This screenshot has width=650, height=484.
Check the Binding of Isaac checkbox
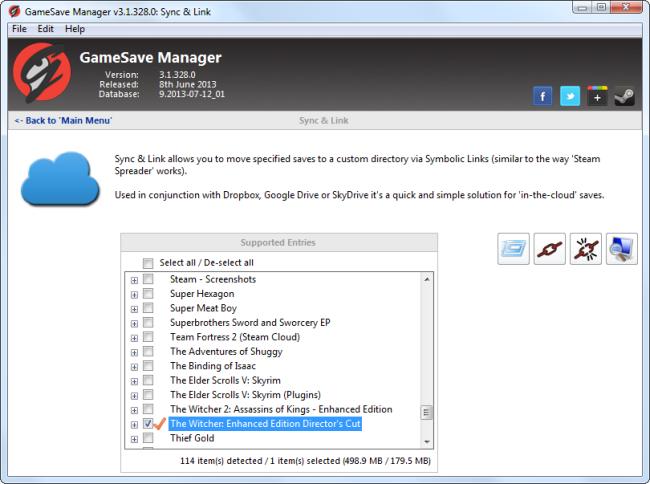[148, 365]
